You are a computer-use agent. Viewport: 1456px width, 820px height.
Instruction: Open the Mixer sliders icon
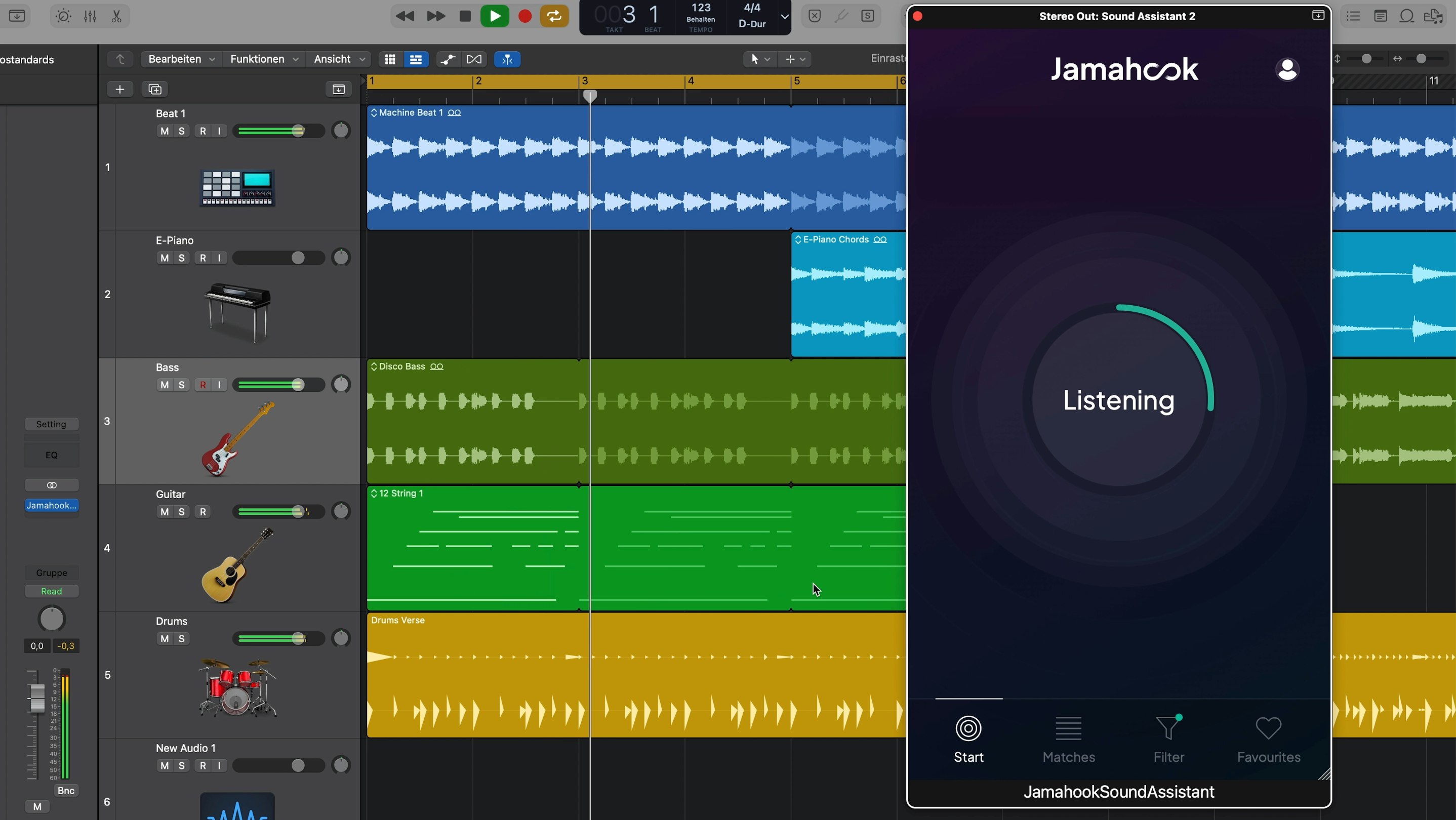(90, 16)
